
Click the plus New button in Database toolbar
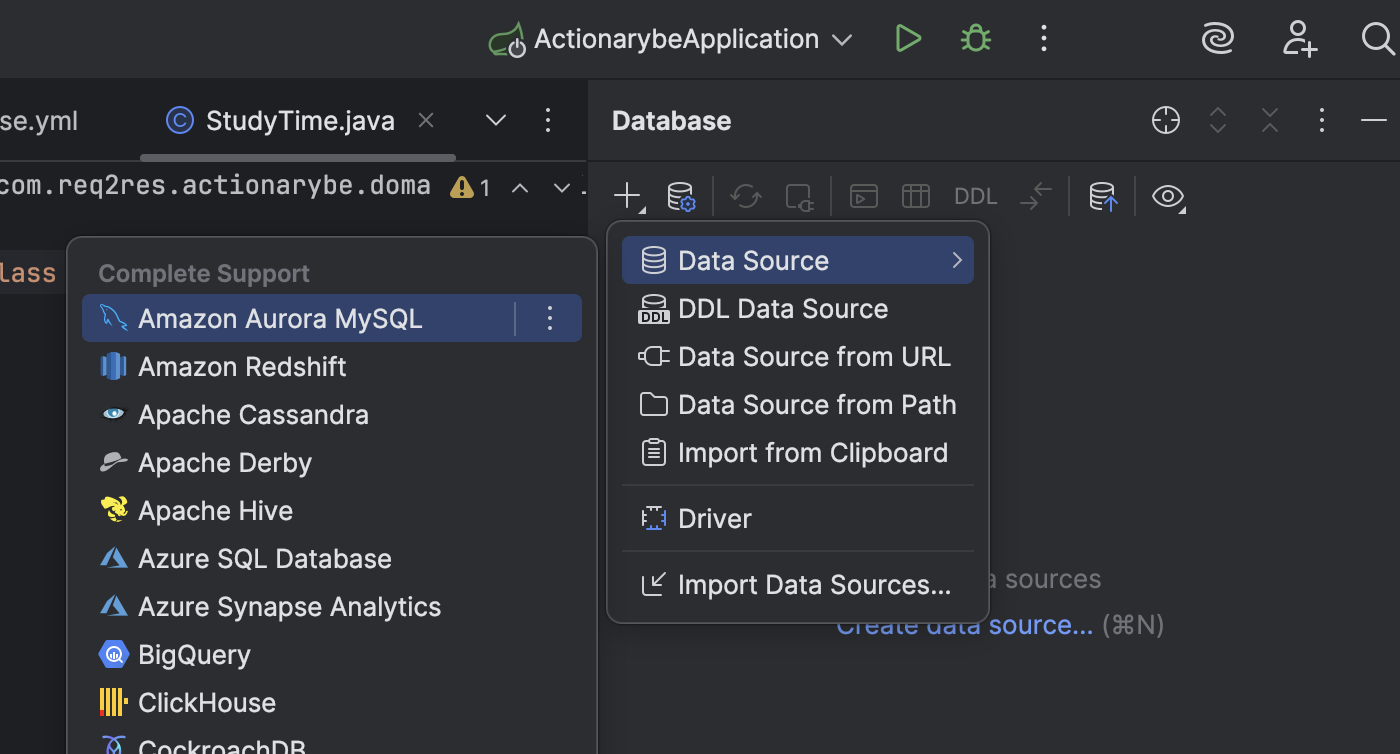(x=628, y=196)
